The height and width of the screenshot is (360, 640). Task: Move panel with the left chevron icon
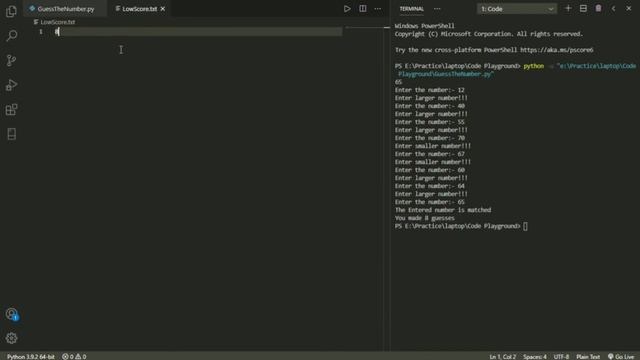pos(613,9)
